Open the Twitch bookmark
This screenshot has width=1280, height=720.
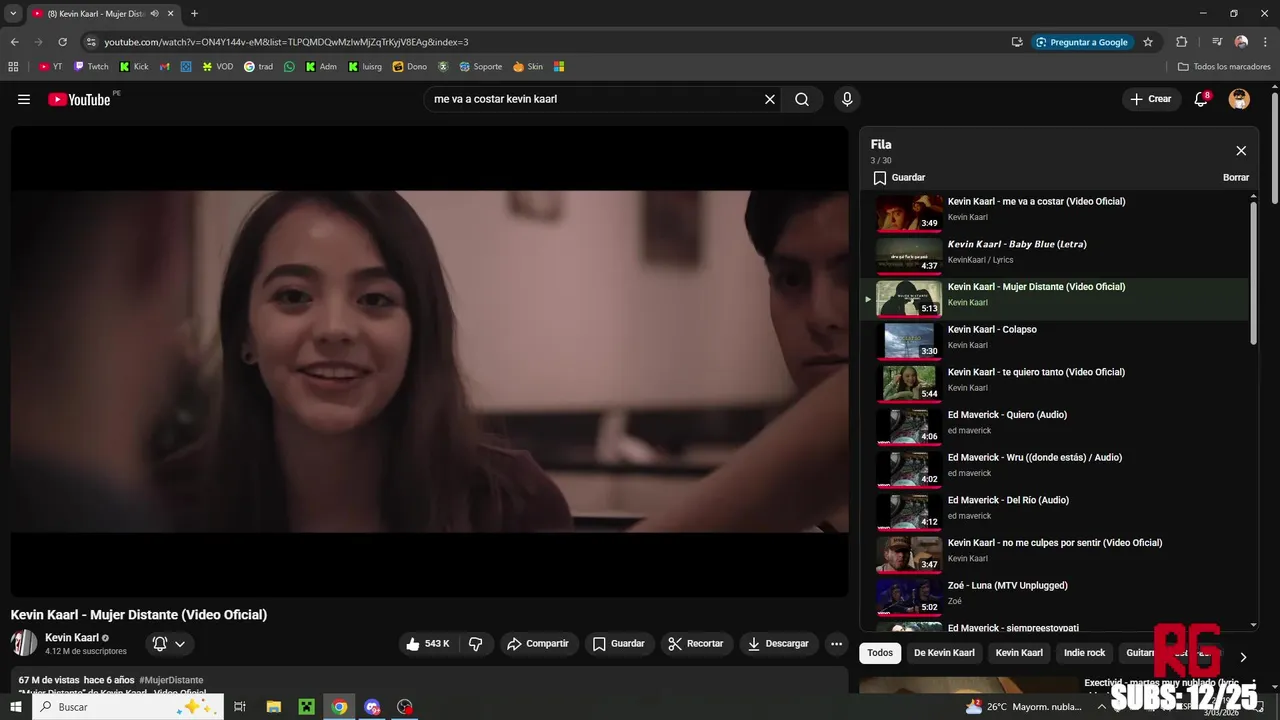click(91, 67)
